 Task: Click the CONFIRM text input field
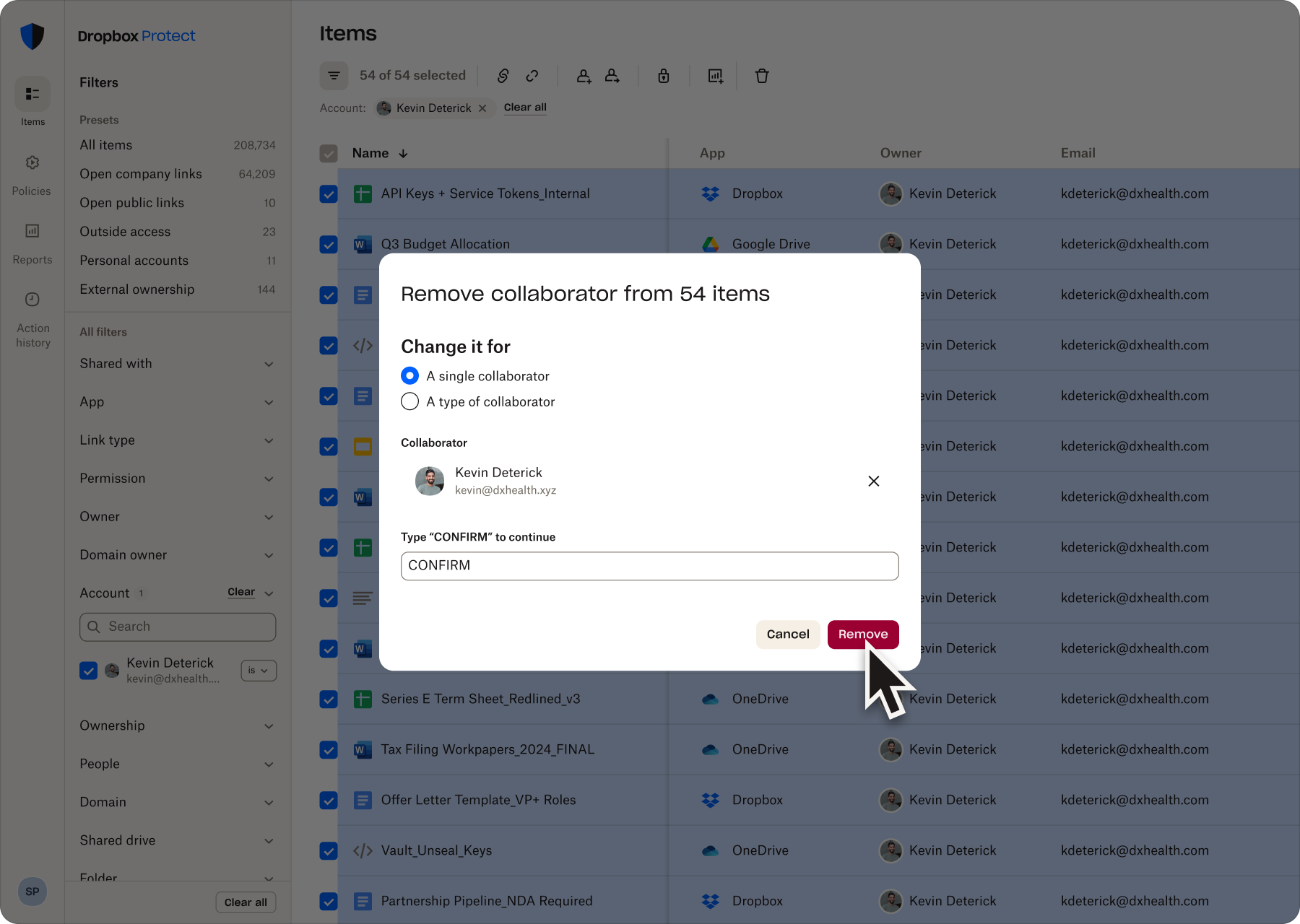pos(650,566)
